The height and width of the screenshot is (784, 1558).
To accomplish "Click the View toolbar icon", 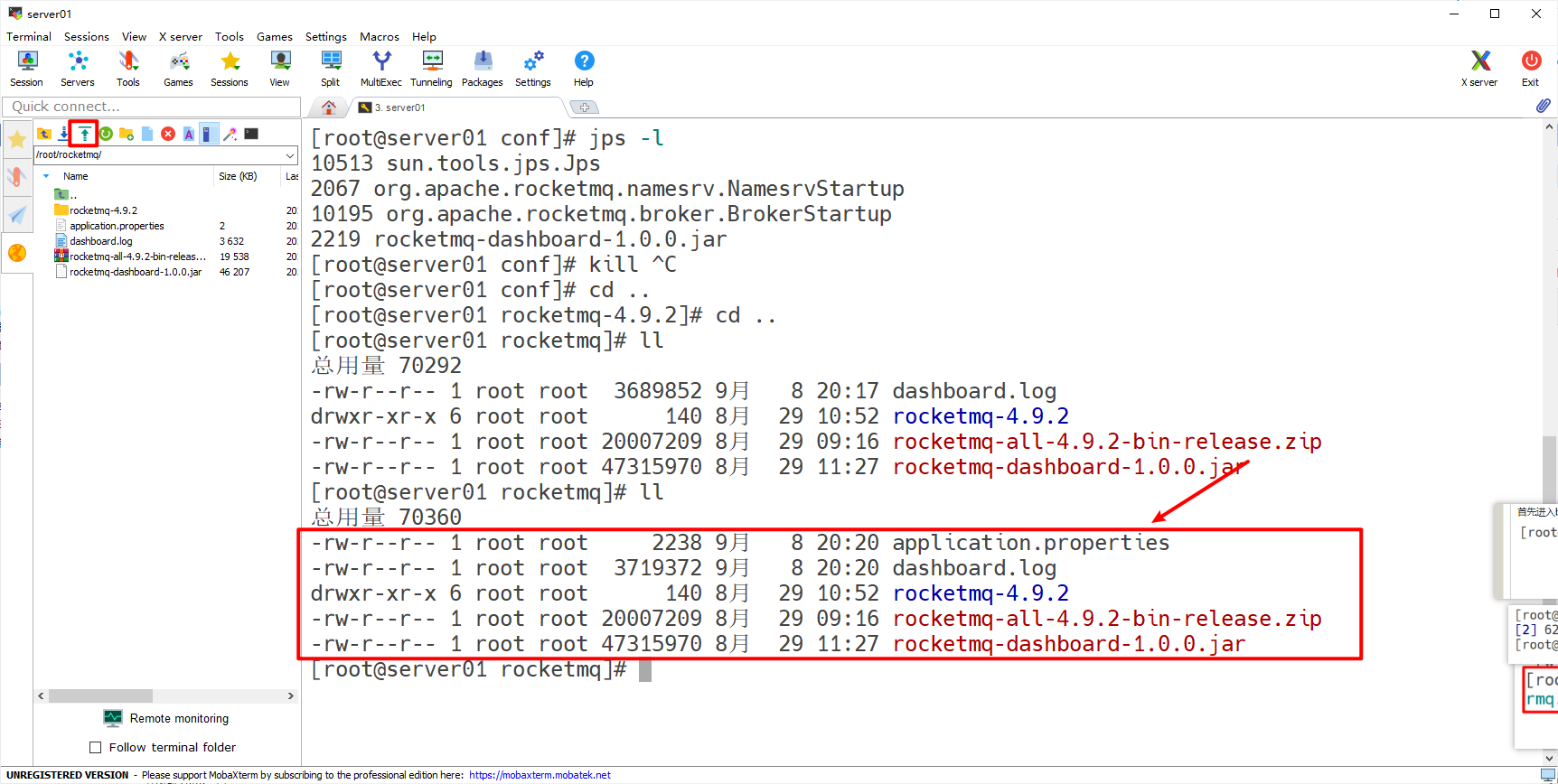I will [x=280, y=69].
